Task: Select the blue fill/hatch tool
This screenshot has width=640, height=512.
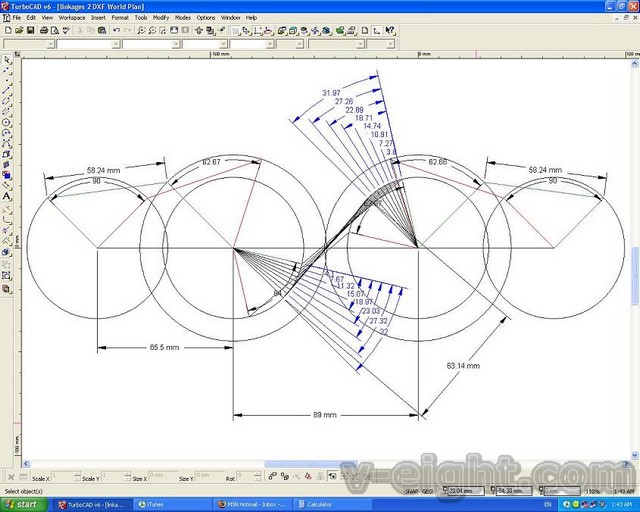Action: click(6, 176)
